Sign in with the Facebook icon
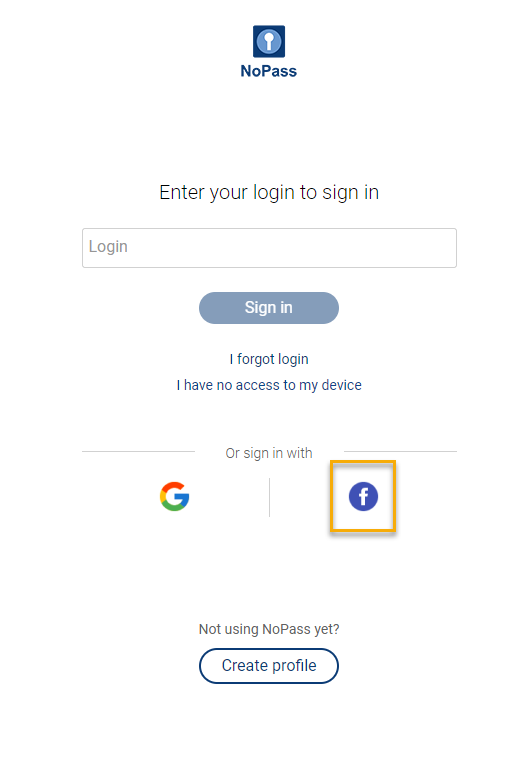Image resolution: width=526 pixels, height=777 pixels. (x=363, y=496)
